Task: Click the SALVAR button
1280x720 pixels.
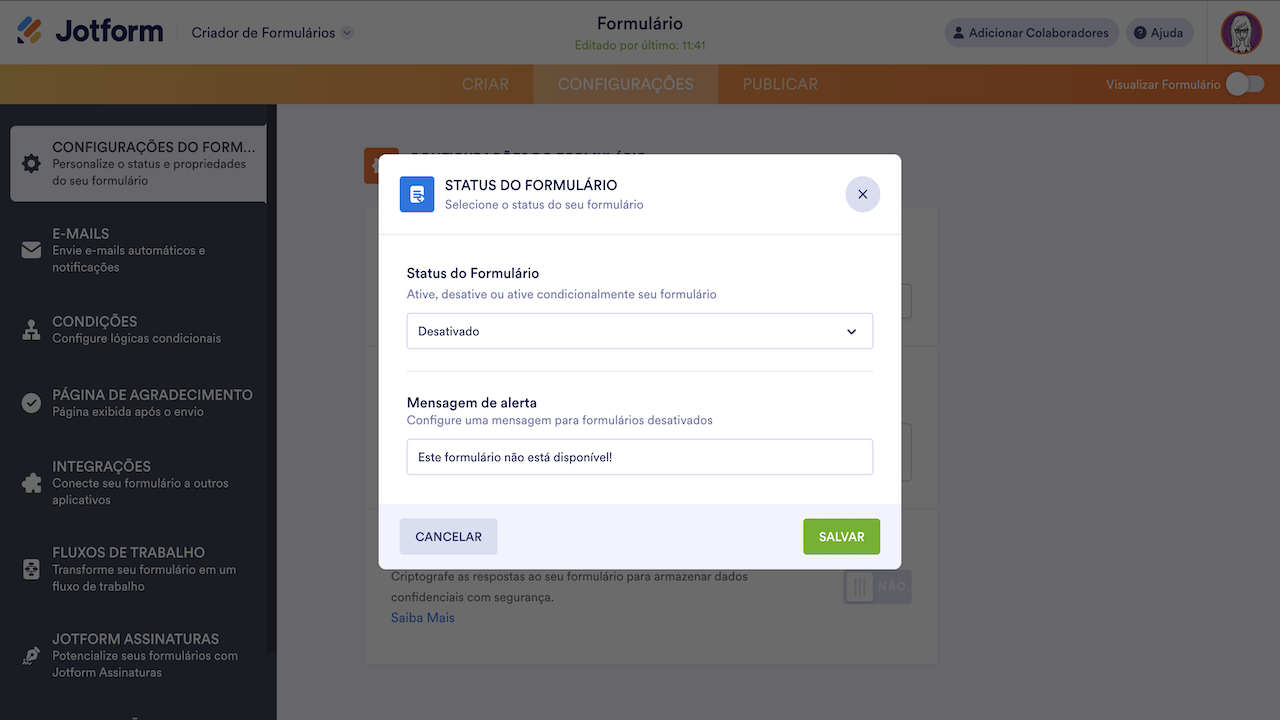Action: (841, 537)
